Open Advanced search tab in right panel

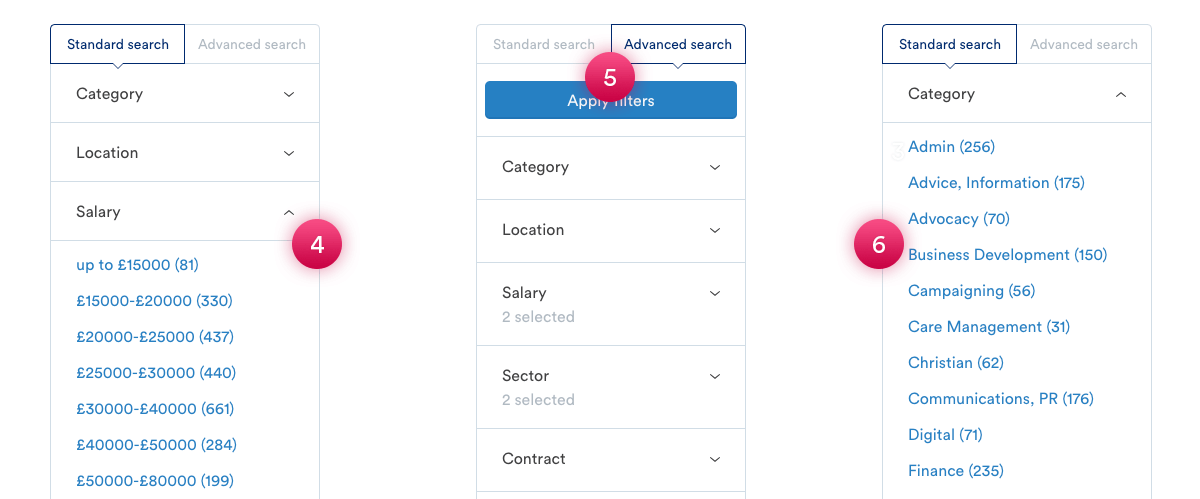[1084, 44]
